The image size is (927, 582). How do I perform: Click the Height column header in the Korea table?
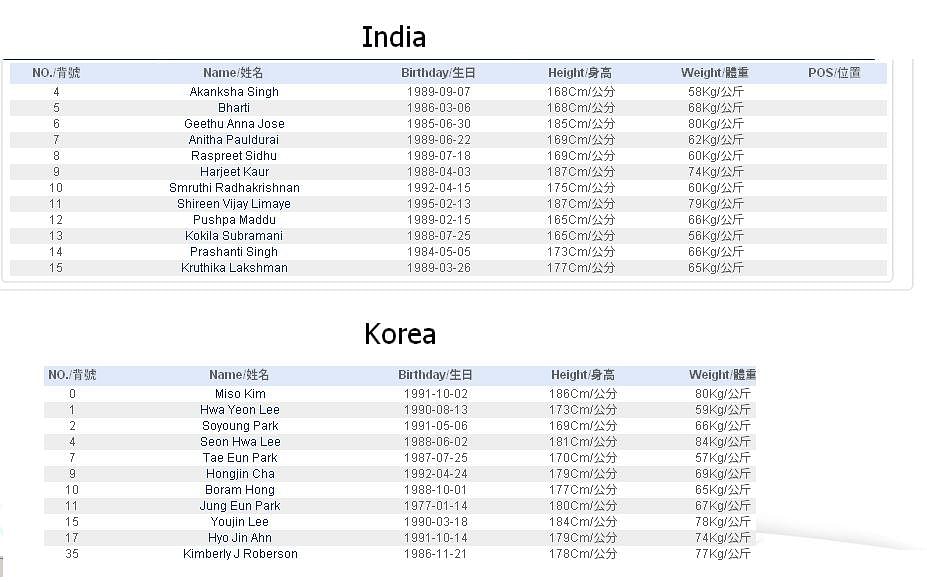tap(583, 375)
